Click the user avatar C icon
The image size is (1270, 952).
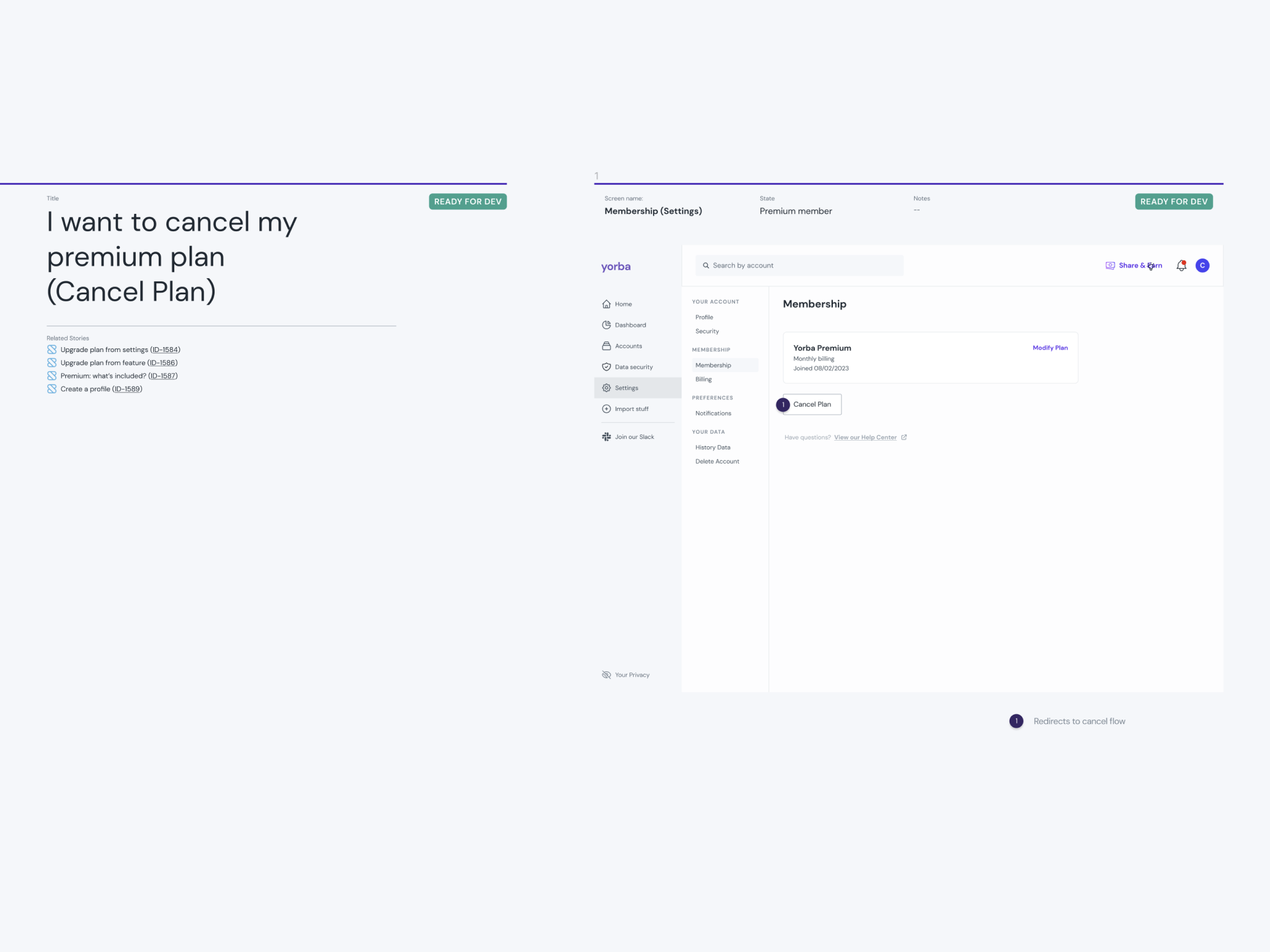click(1202, 265)
